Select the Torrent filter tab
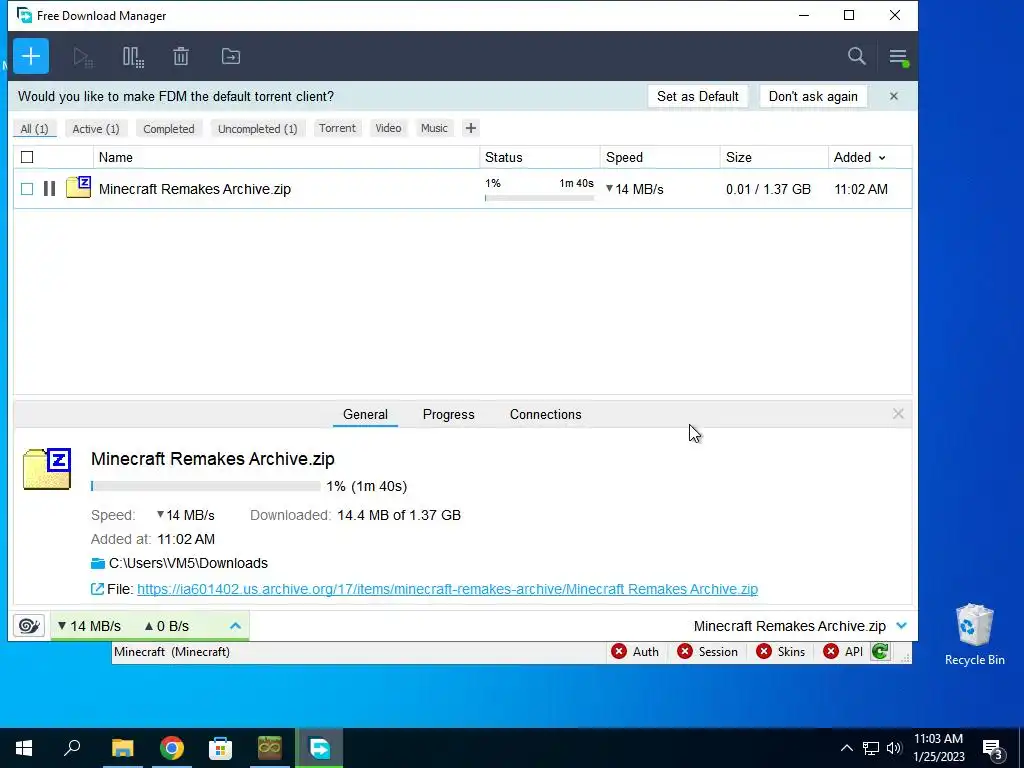 [x=337, y=128]
